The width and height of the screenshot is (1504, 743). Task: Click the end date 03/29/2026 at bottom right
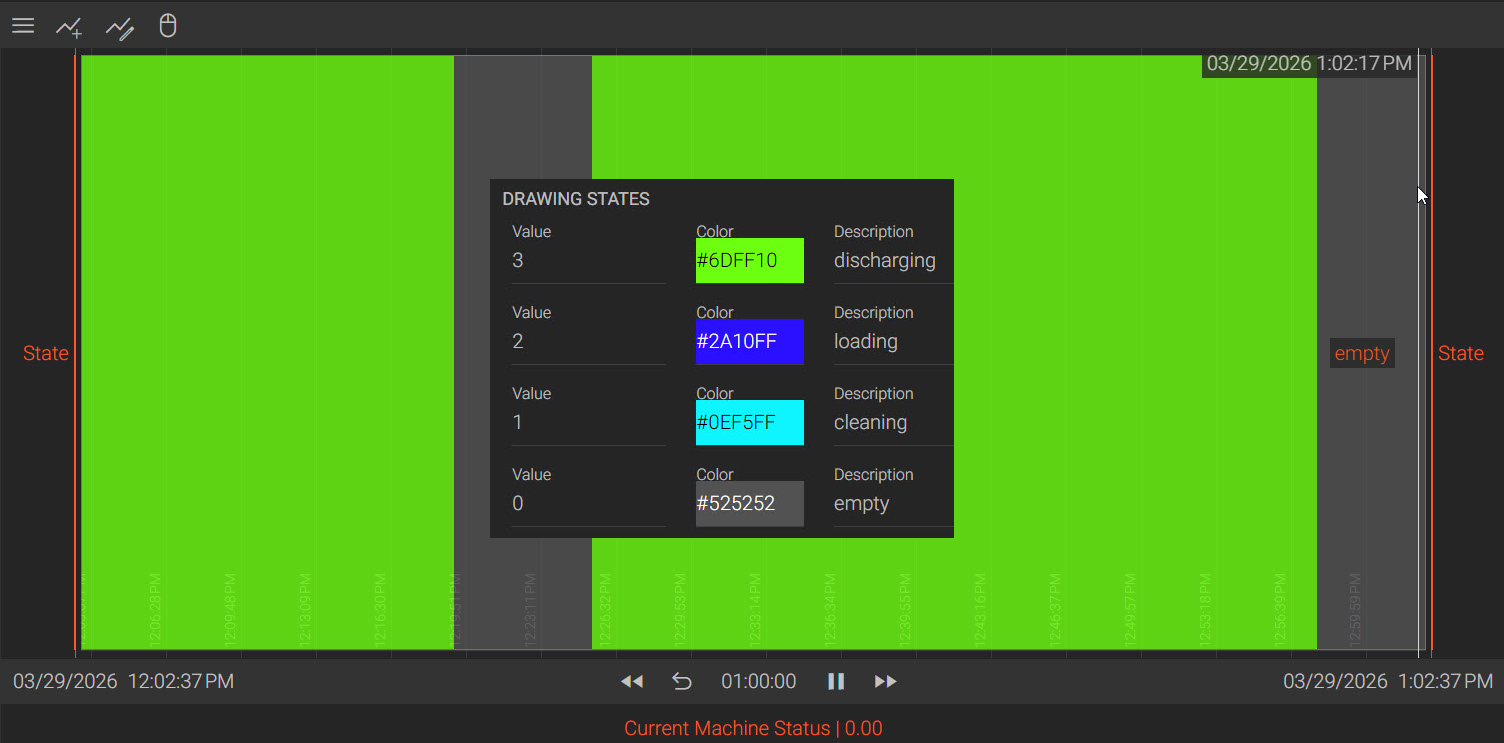tap(1335, 682)
